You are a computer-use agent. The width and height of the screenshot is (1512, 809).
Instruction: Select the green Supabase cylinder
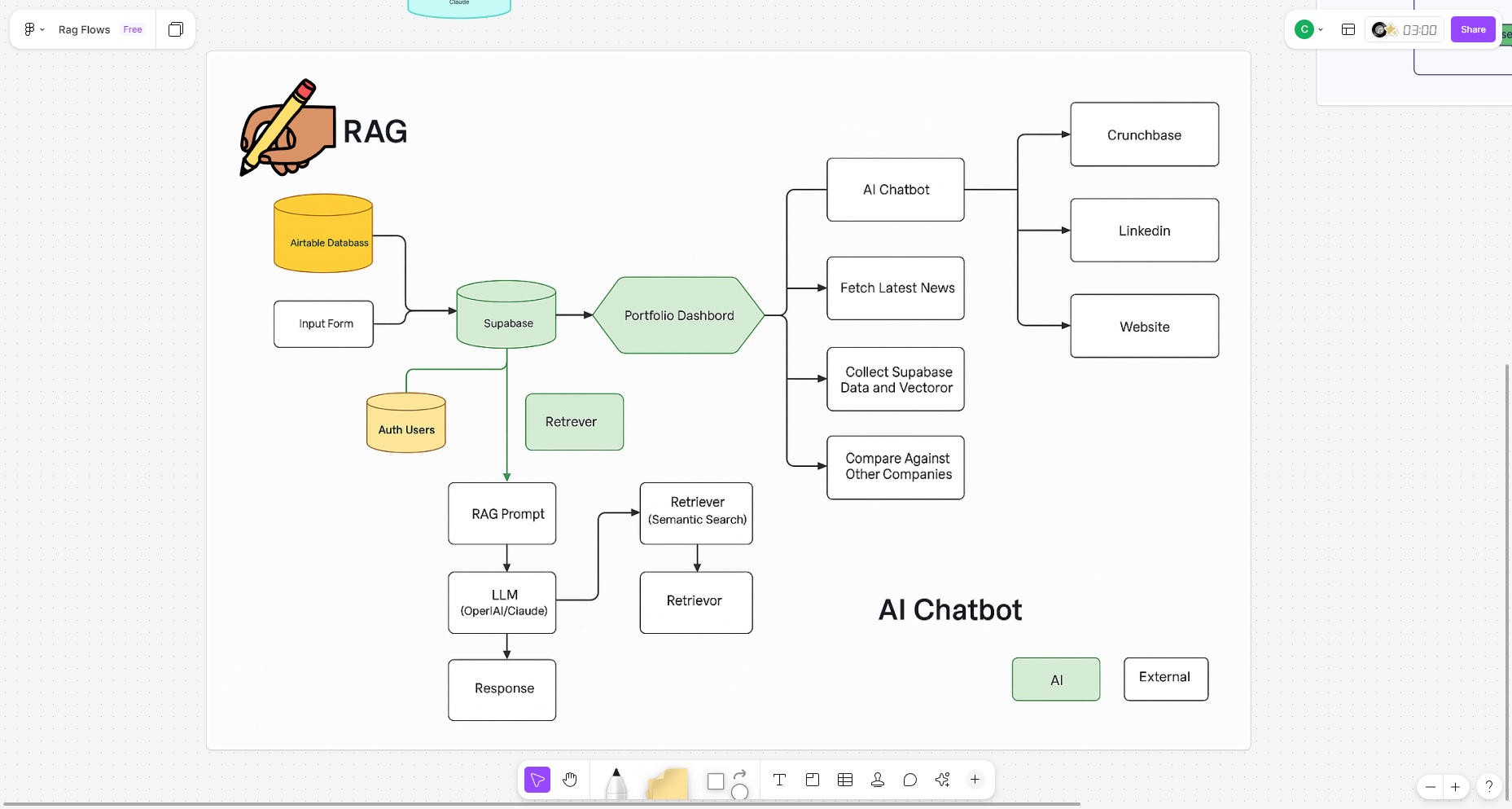(x=506, y=314)
